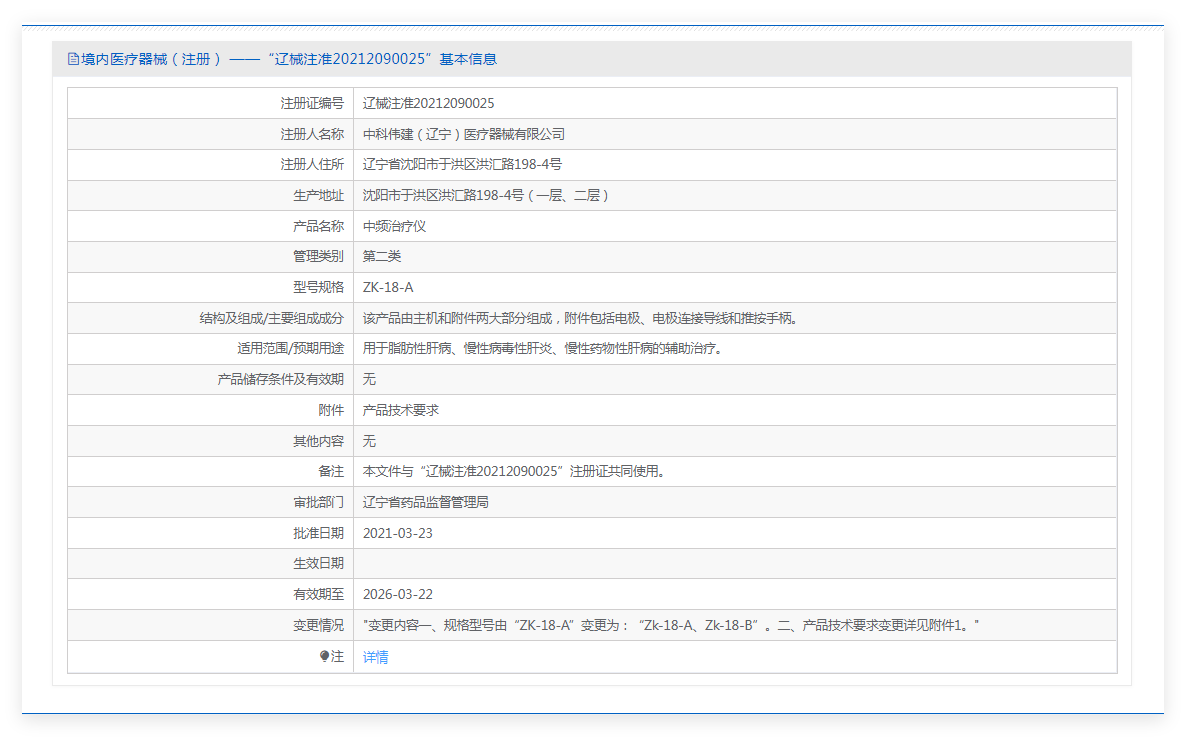Click the 附件 value 产品技术要求

400,410
